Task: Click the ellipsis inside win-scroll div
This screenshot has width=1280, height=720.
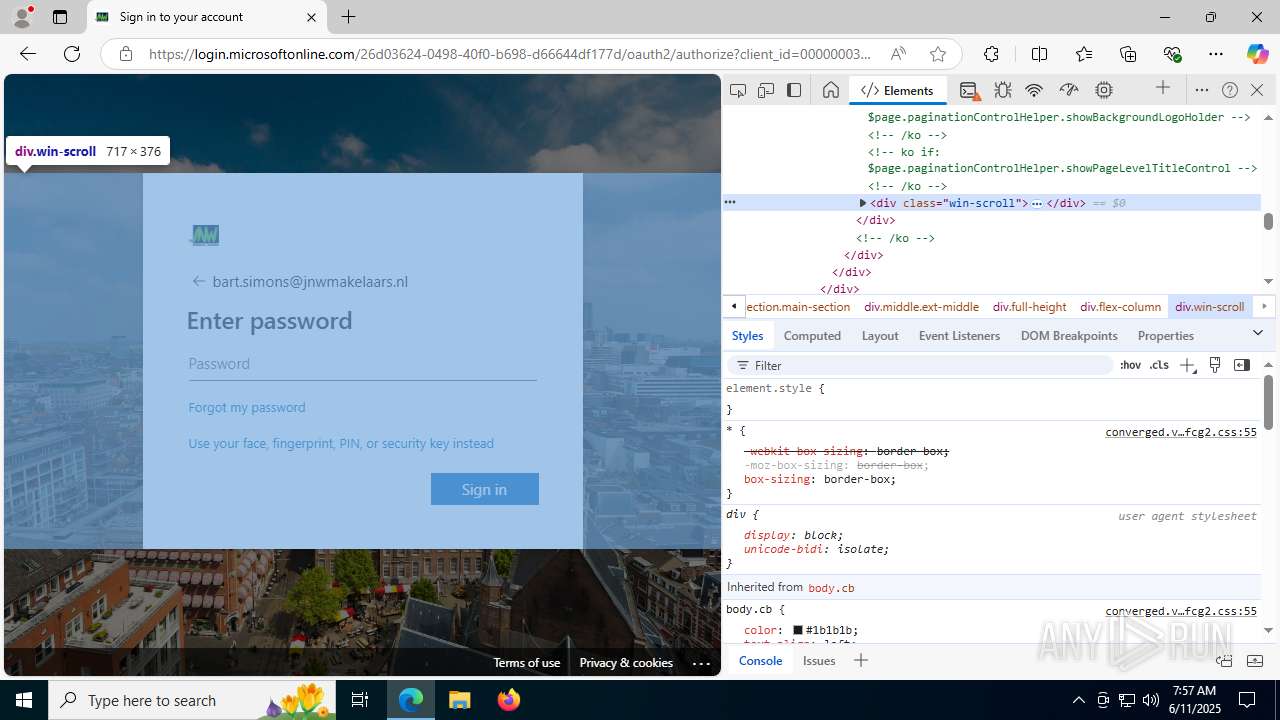Action: pos(1037,203)
